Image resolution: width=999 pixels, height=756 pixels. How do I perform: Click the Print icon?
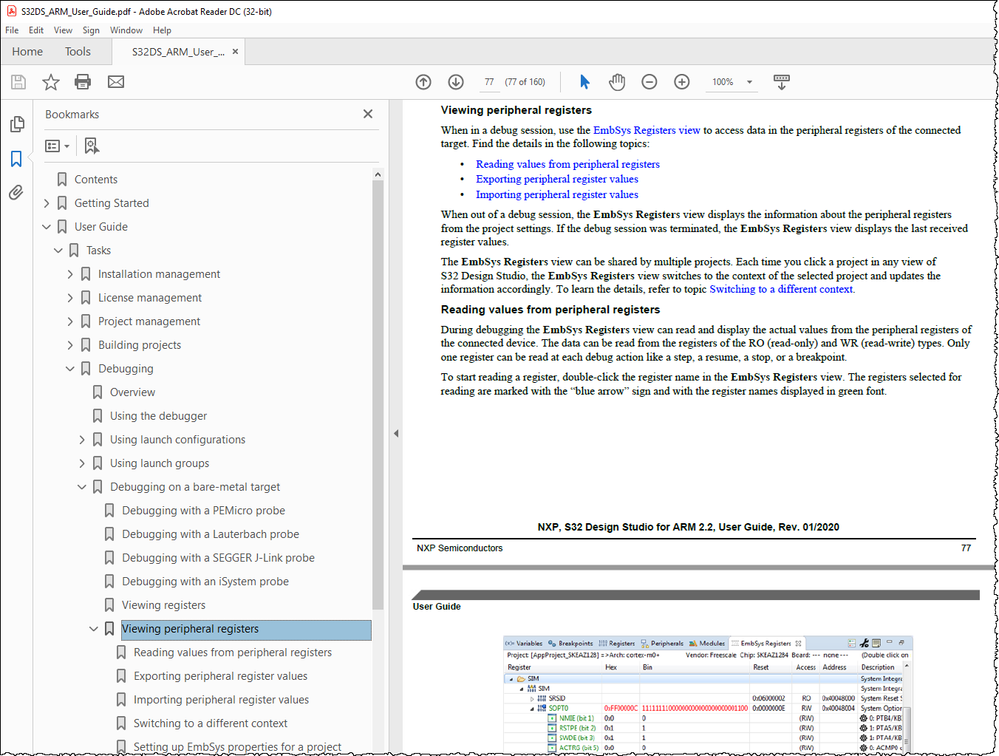click(82, 82)
